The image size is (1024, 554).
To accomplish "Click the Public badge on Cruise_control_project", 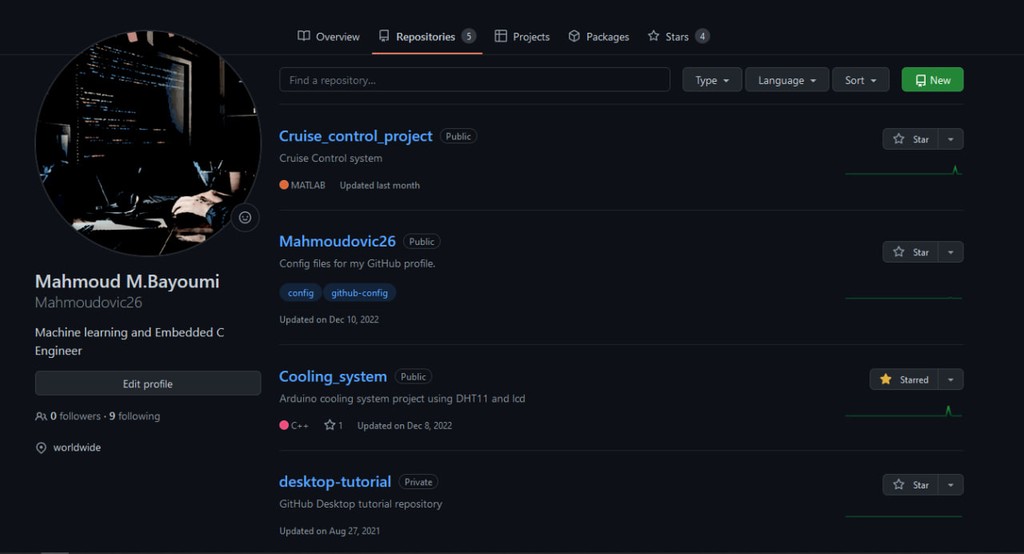I will tap(458, 136).
